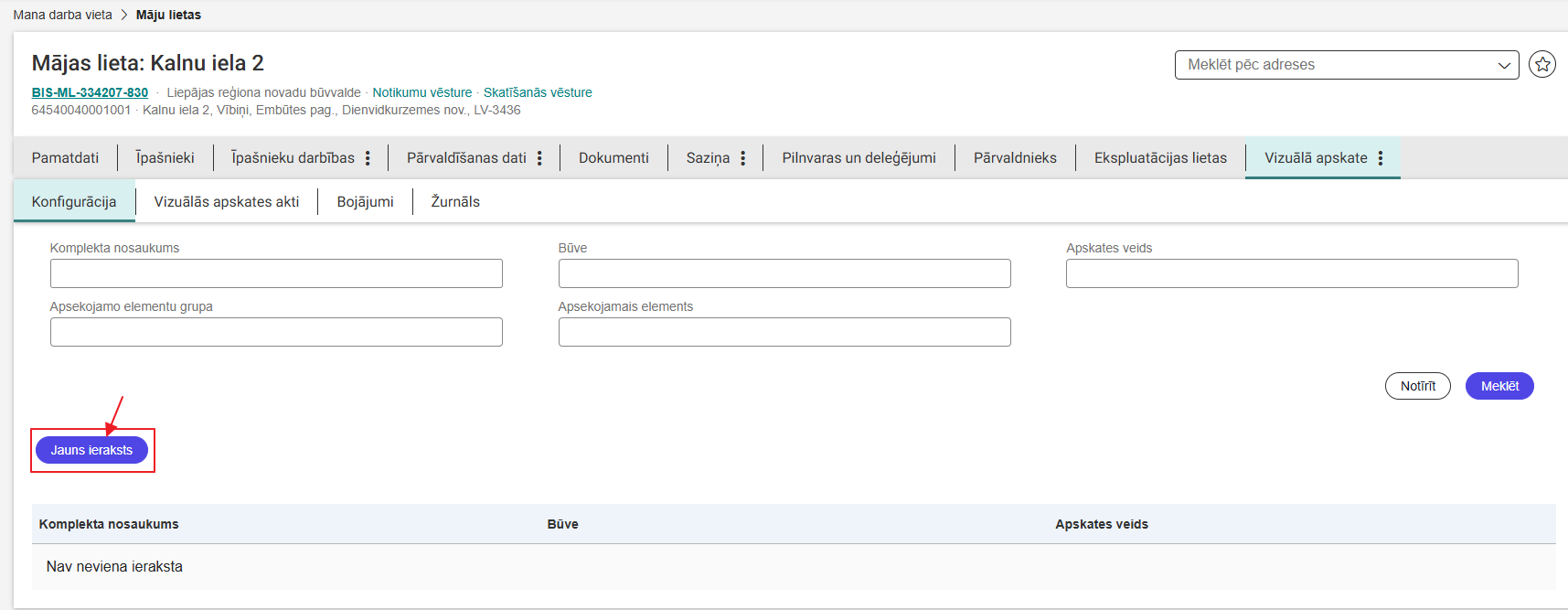Click the favorite star icon

point(1542,64)
